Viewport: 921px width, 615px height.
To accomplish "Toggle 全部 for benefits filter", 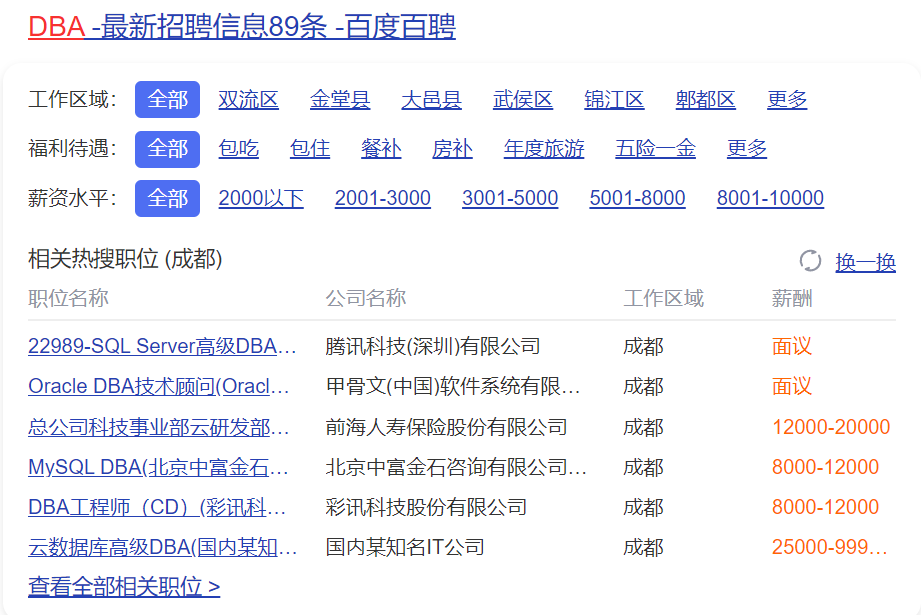I will click(167, 149).
